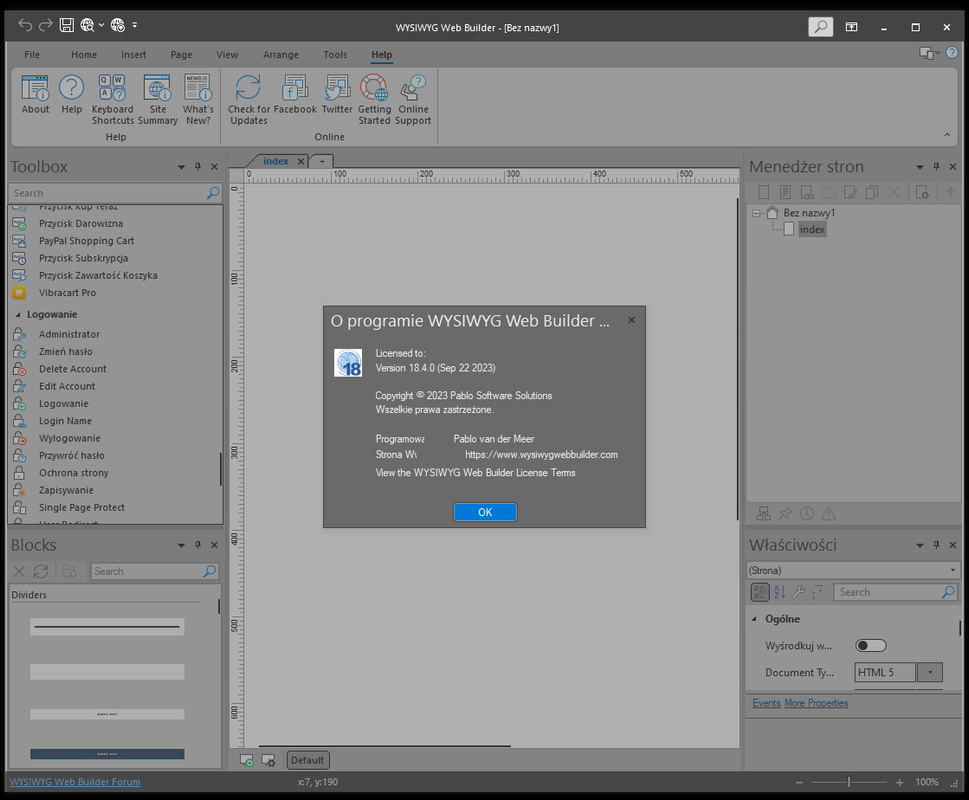Screen dimensions: 969x800
Task: Save the project with the floppy icon
Action: pyautogui.click(x=66, y=25)
